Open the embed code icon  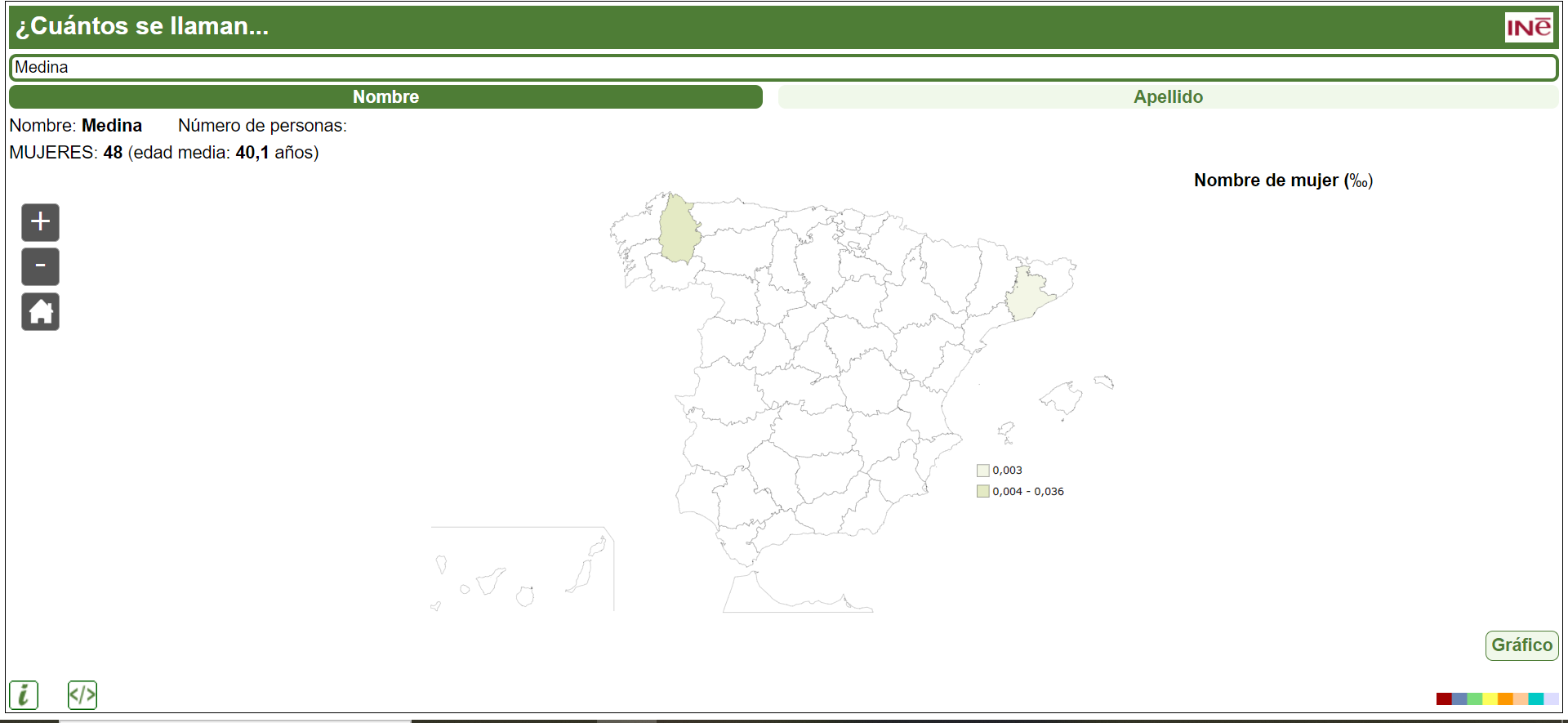pos(82,695)
